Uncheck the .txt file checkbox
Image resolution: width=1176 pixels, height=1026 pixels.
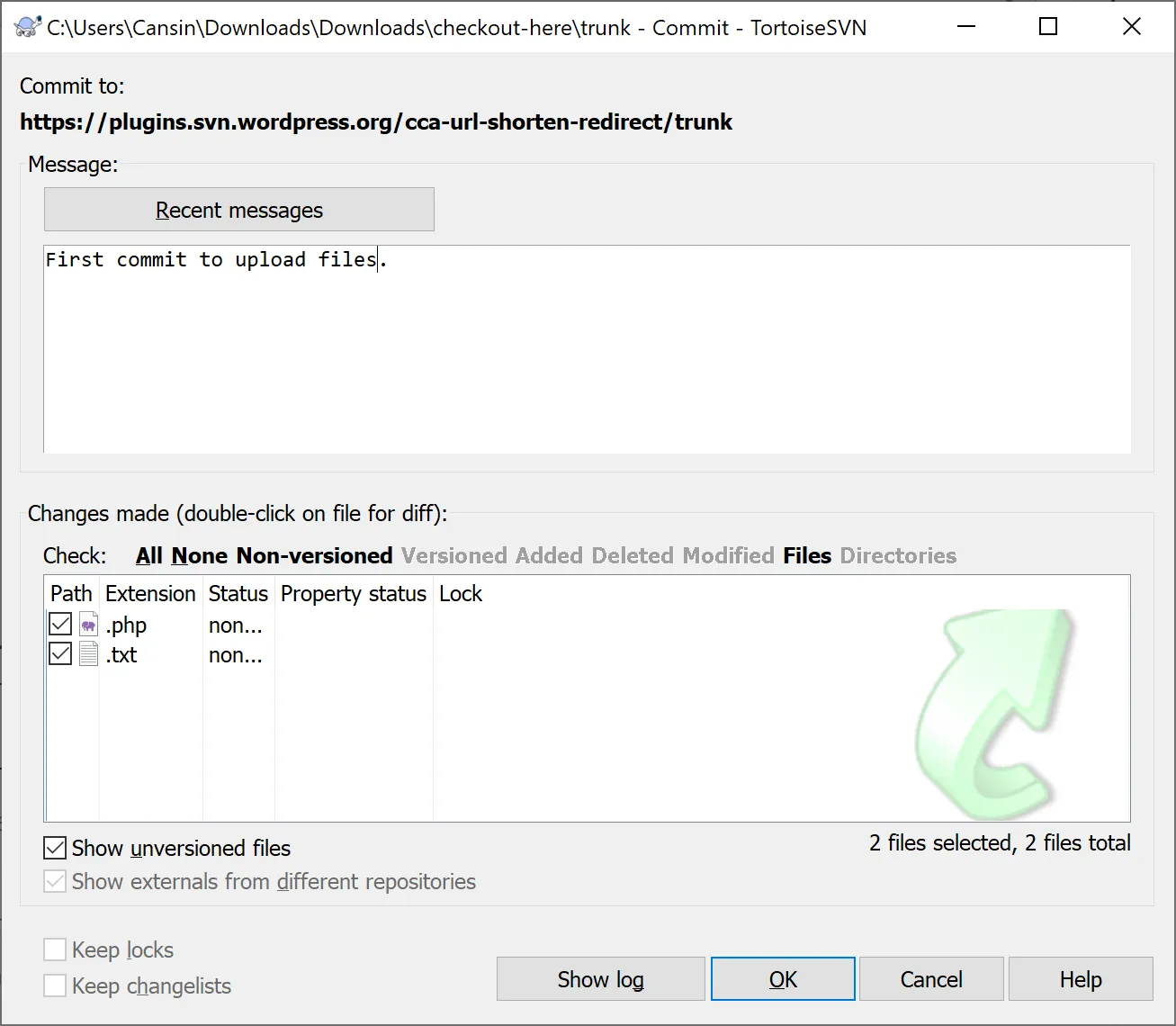tap(60, 654)
